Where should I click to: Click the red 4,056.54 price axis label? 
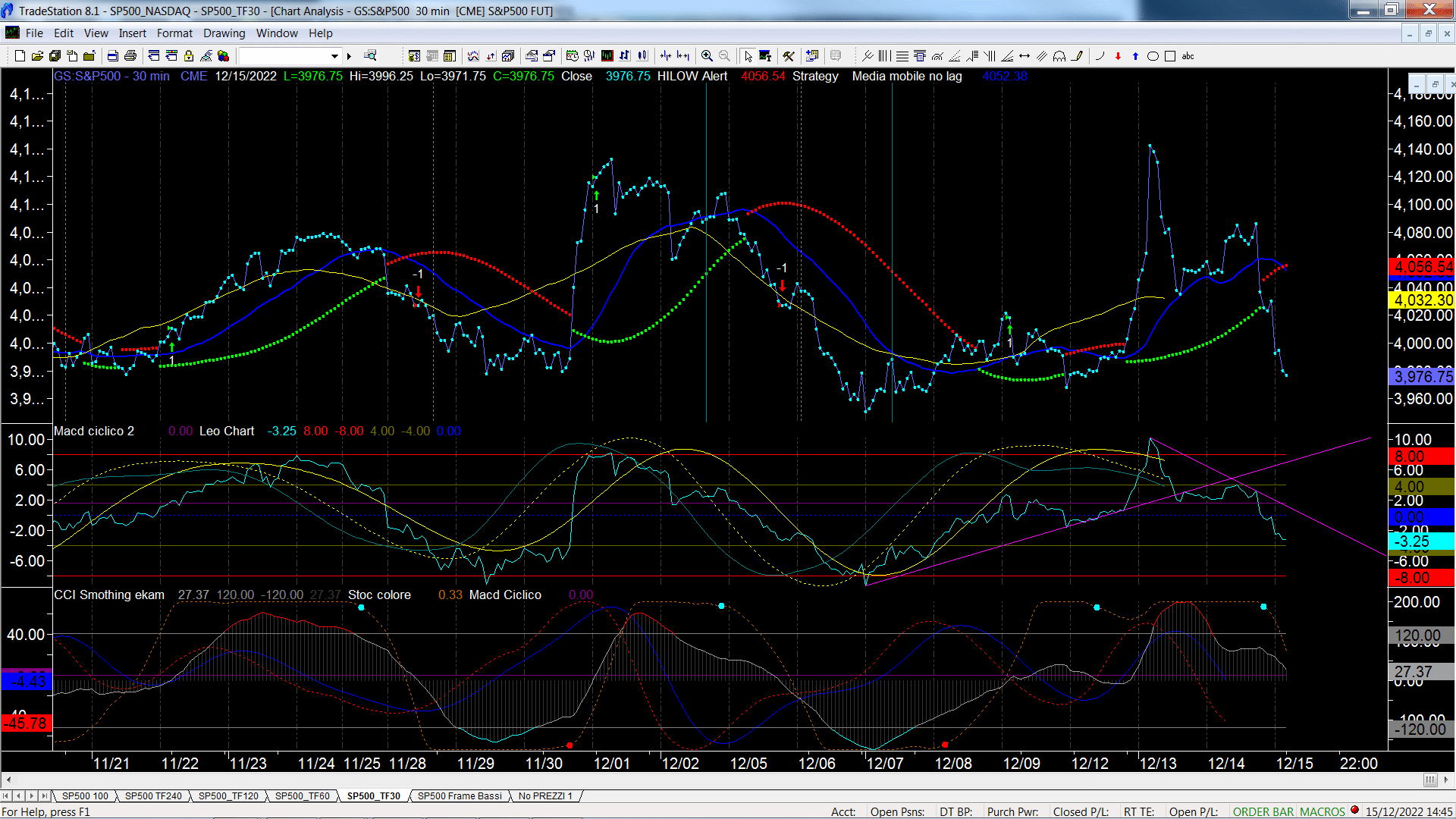[x=1421, y=267]
